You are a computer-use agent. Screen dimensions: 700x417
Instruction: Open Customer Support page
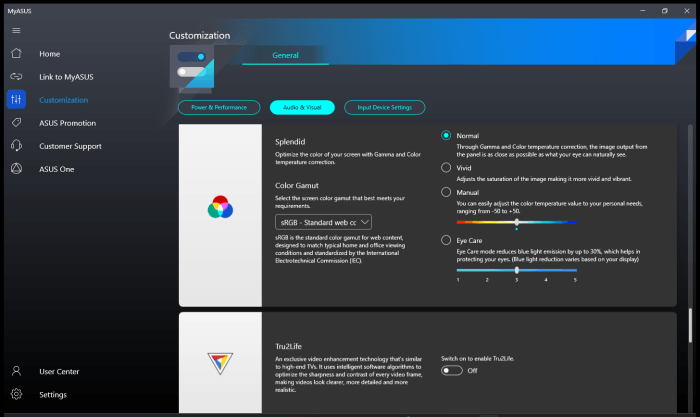pos(70,146)
